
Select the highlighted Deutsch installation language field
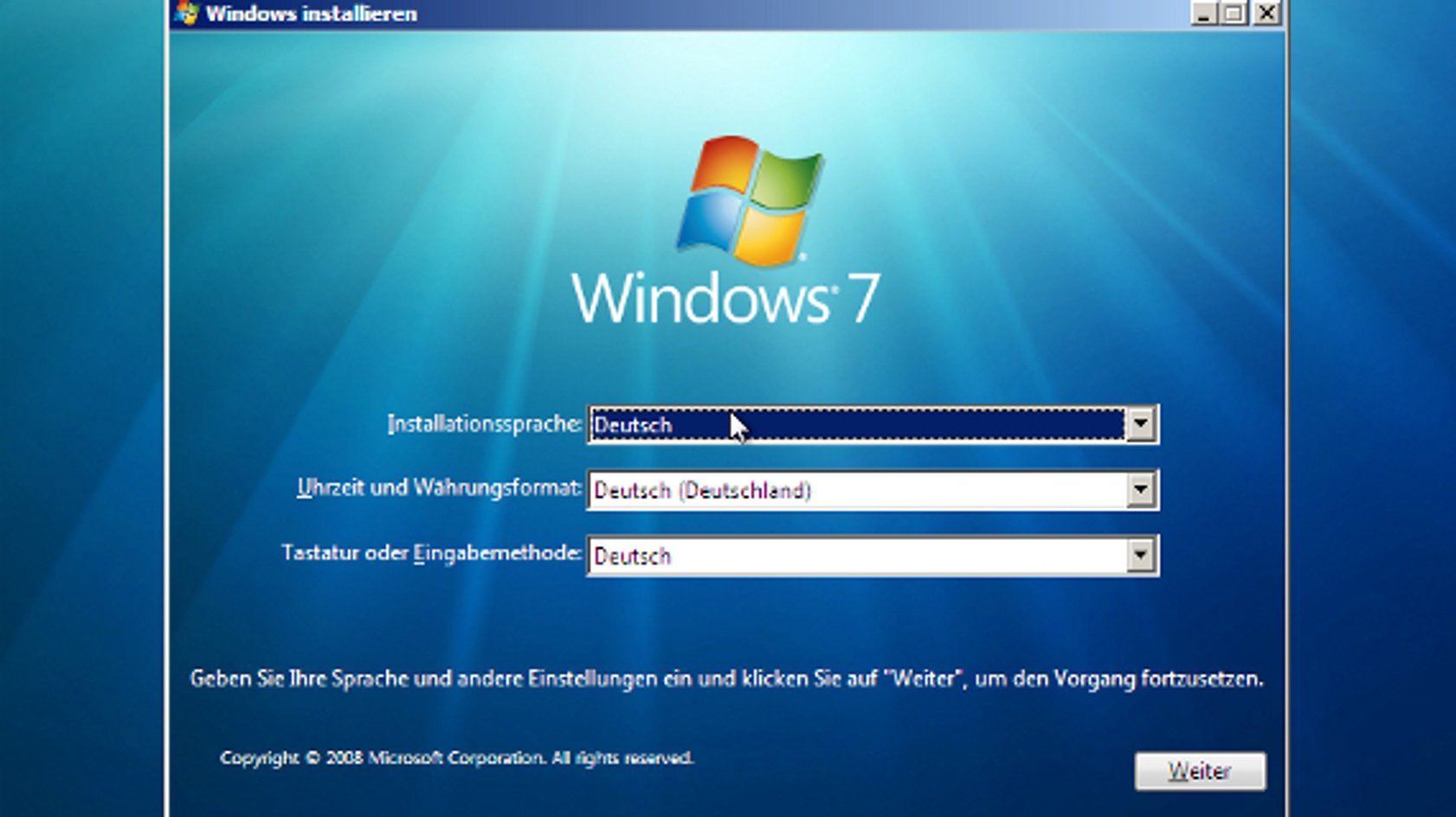(x=857, y=425)
